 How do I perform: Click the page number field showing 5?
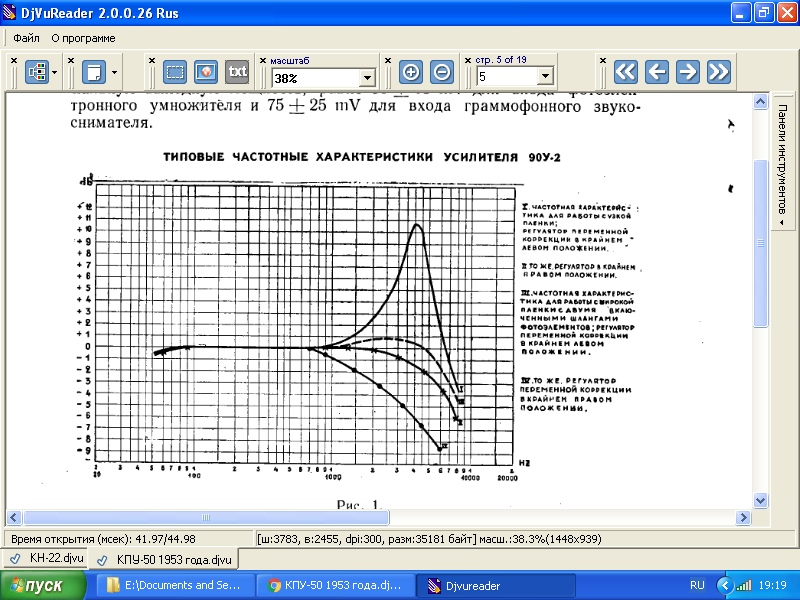507,77
